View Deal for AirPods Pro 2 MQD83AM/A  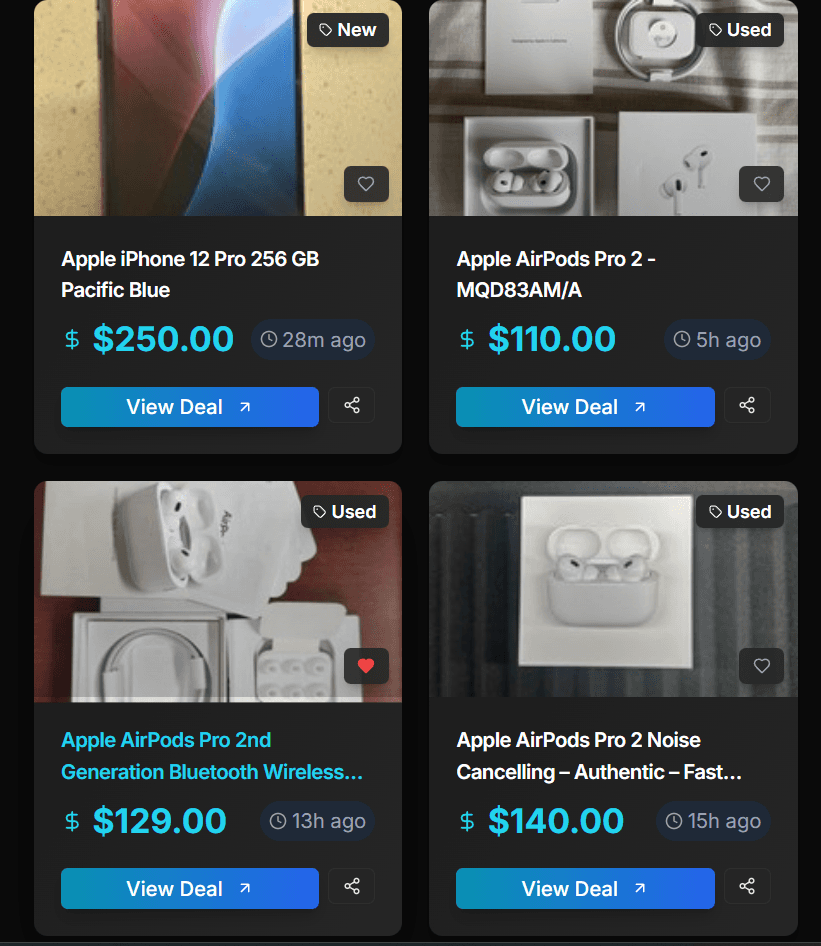click(x=585, y=407)
